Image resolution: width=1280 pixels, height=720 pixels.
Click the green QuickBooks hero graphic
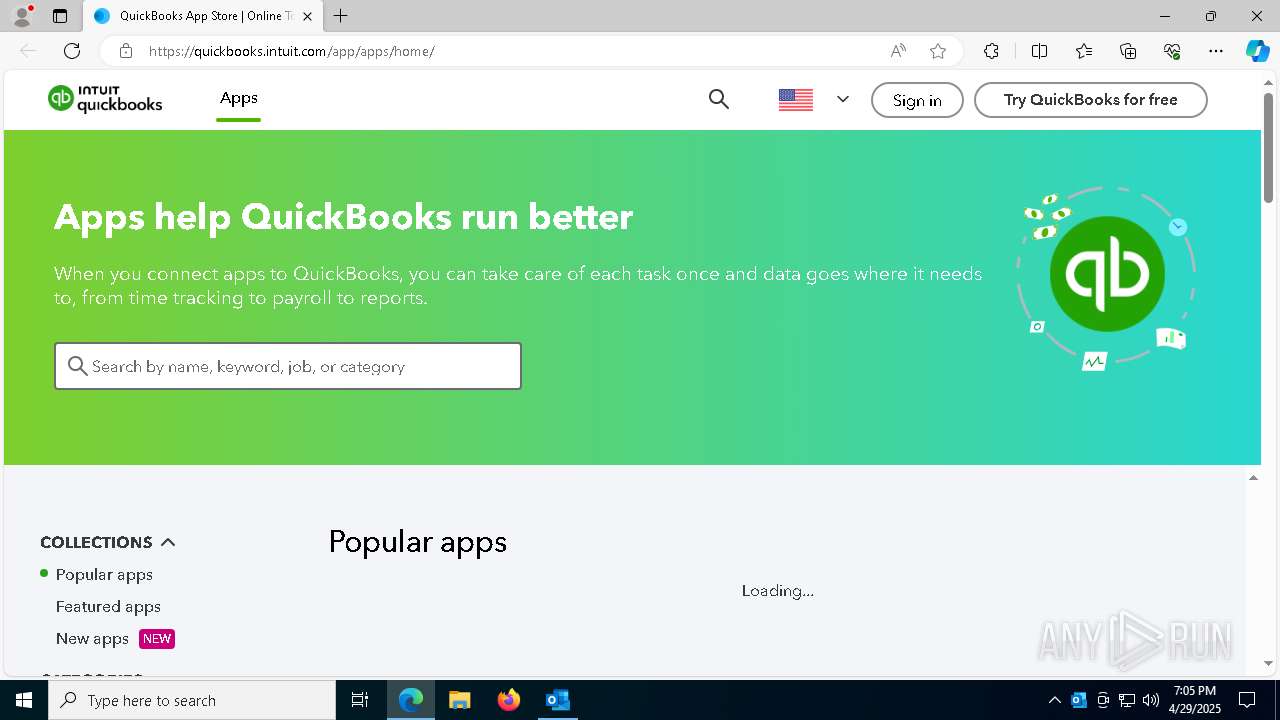click(x=1107, y=274)
